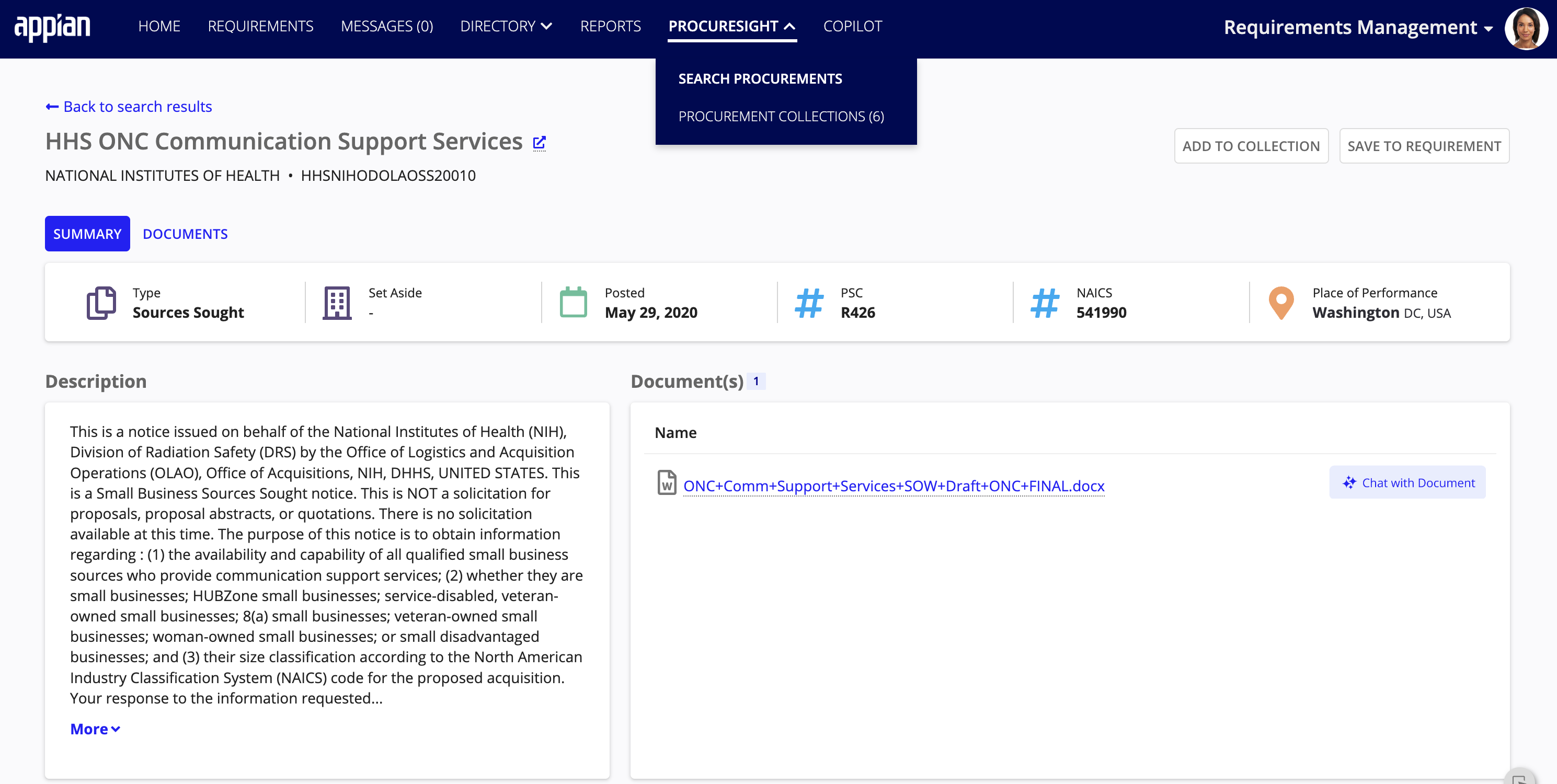Image resolution: width=1557 pixels, height=784 pixels.
Task: Click the NAICS hash icon
Action: pyautogui.click(x=1045, y=303)
